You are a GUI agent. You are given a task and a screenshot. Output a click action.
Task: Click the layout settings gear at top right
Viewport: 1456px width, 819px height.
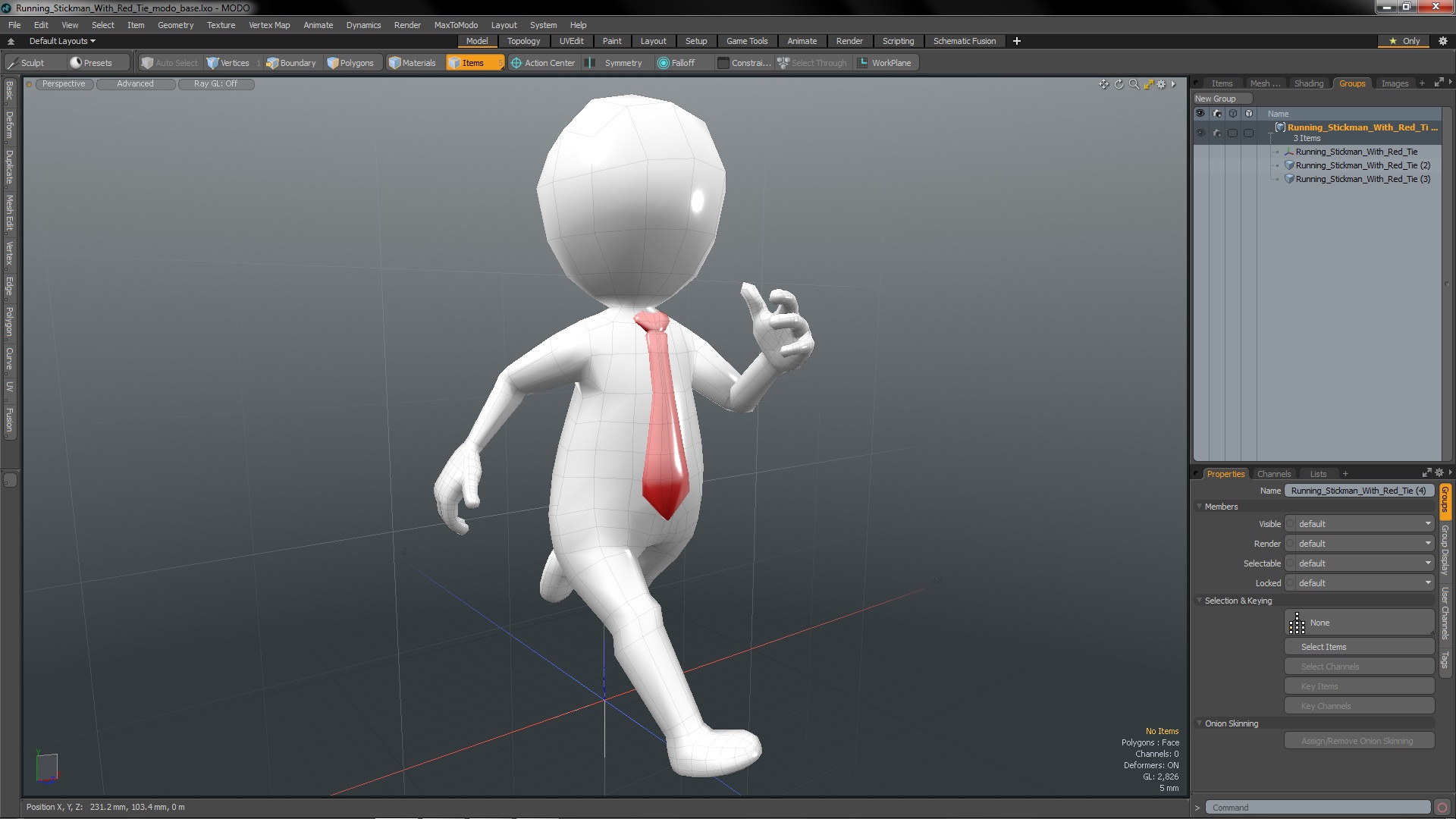tap(1442, 41)
